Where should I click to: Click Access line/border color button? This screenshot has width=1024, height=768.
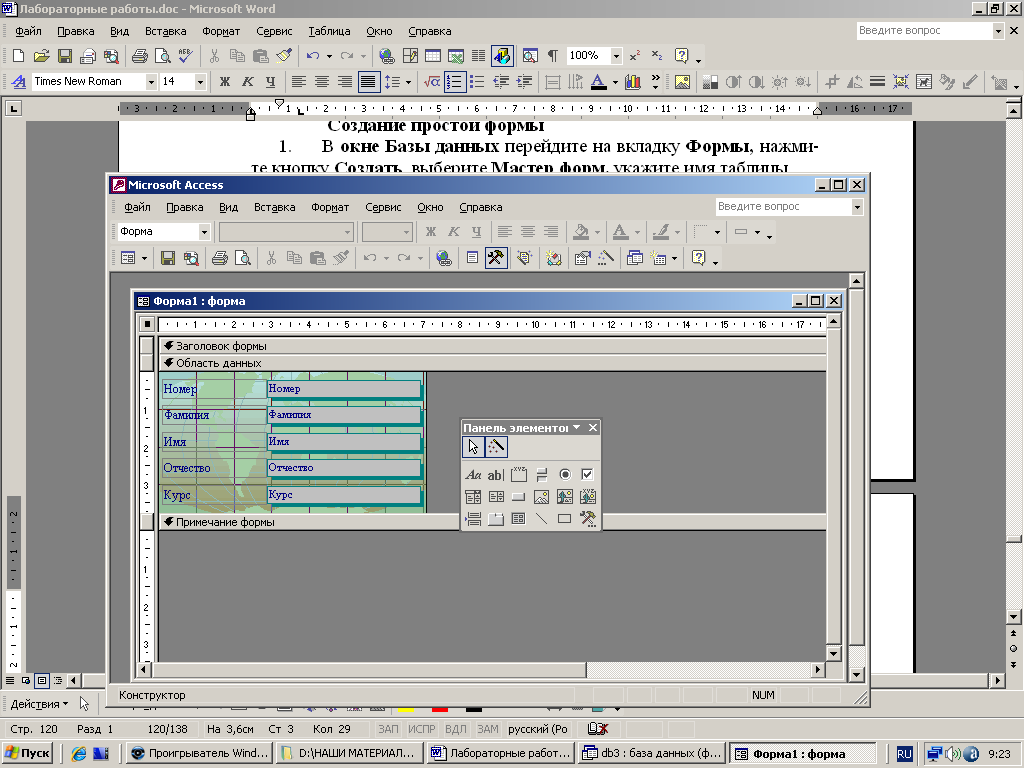coord(661,232)
